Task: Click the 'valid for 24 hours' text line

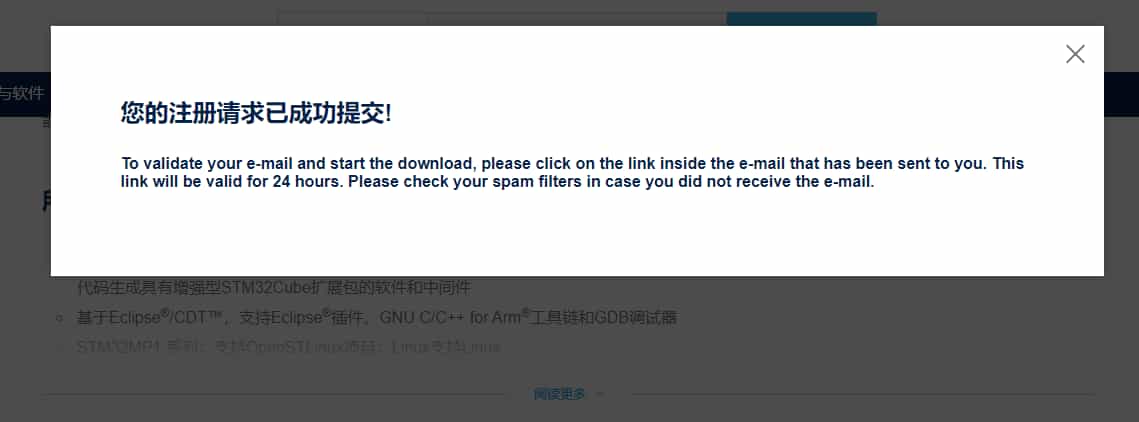Action: (x=498, y=182)
